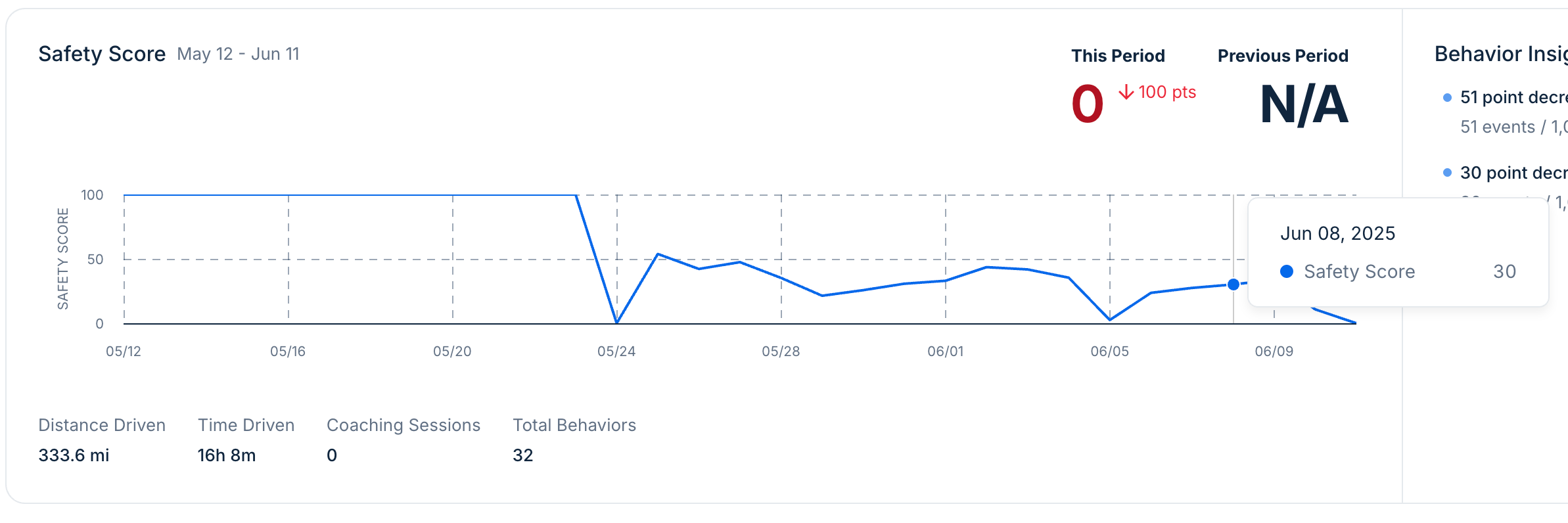Expand the Behavior Insights panel

1505,55
